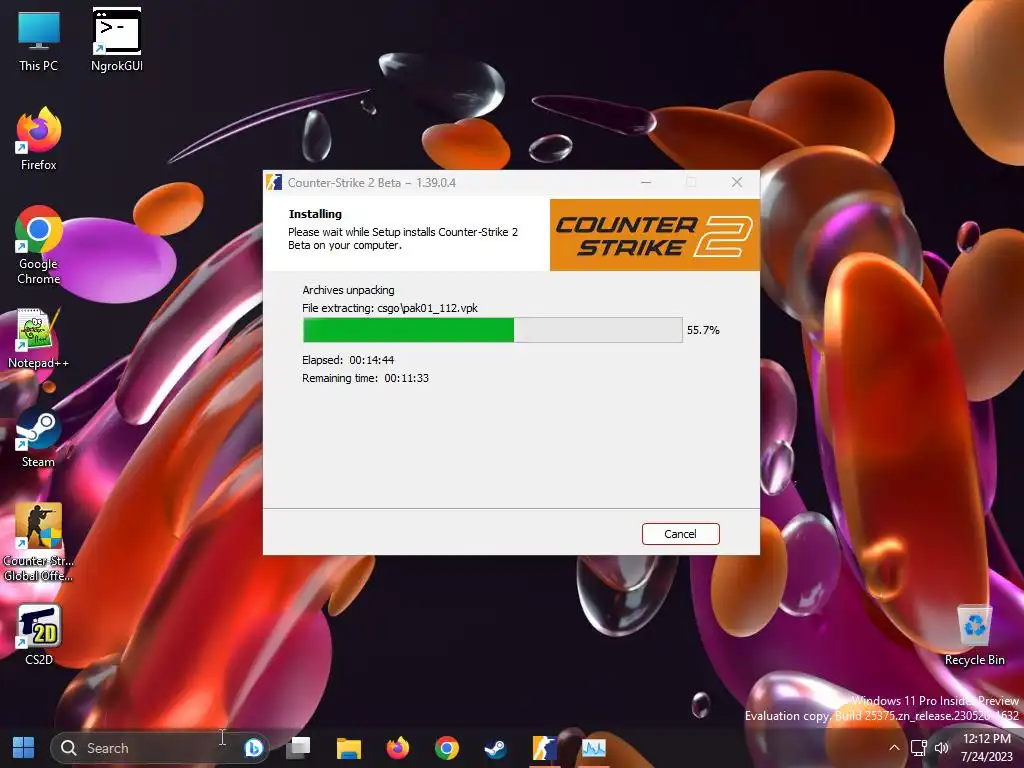
Task: Click the 'Counter-Strike 2 Beta – 1.39.0.4' title text
Action: pyautogui.click(x=372, y=183)
